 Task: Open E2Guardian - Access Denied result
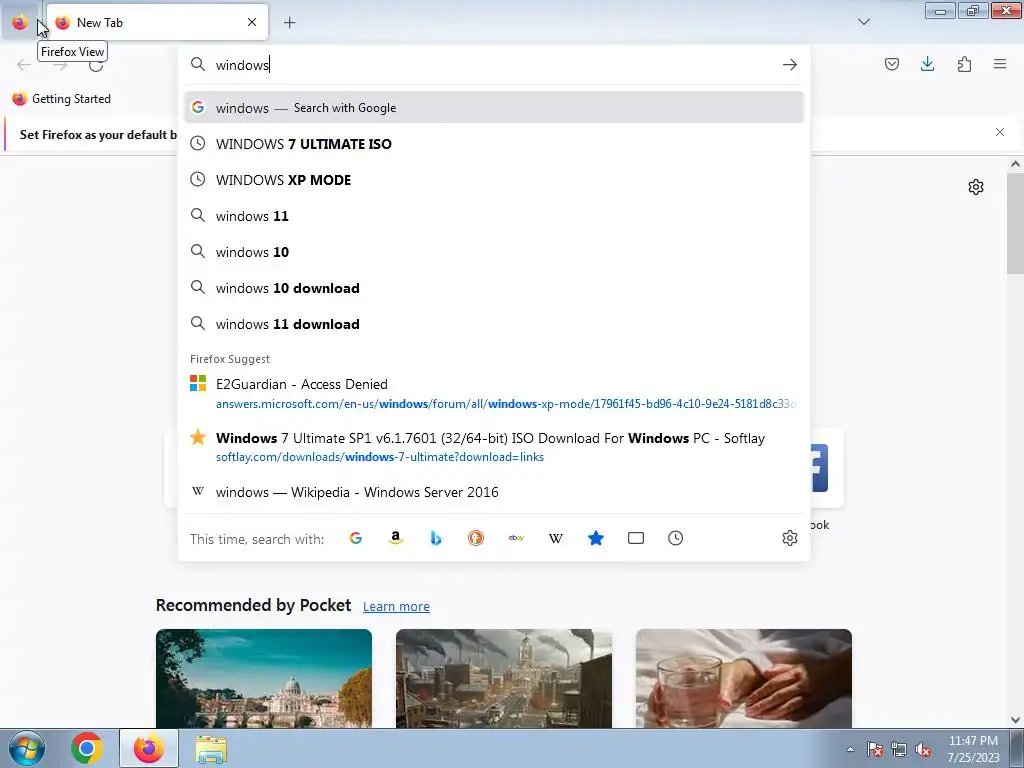tap(494, 393)
